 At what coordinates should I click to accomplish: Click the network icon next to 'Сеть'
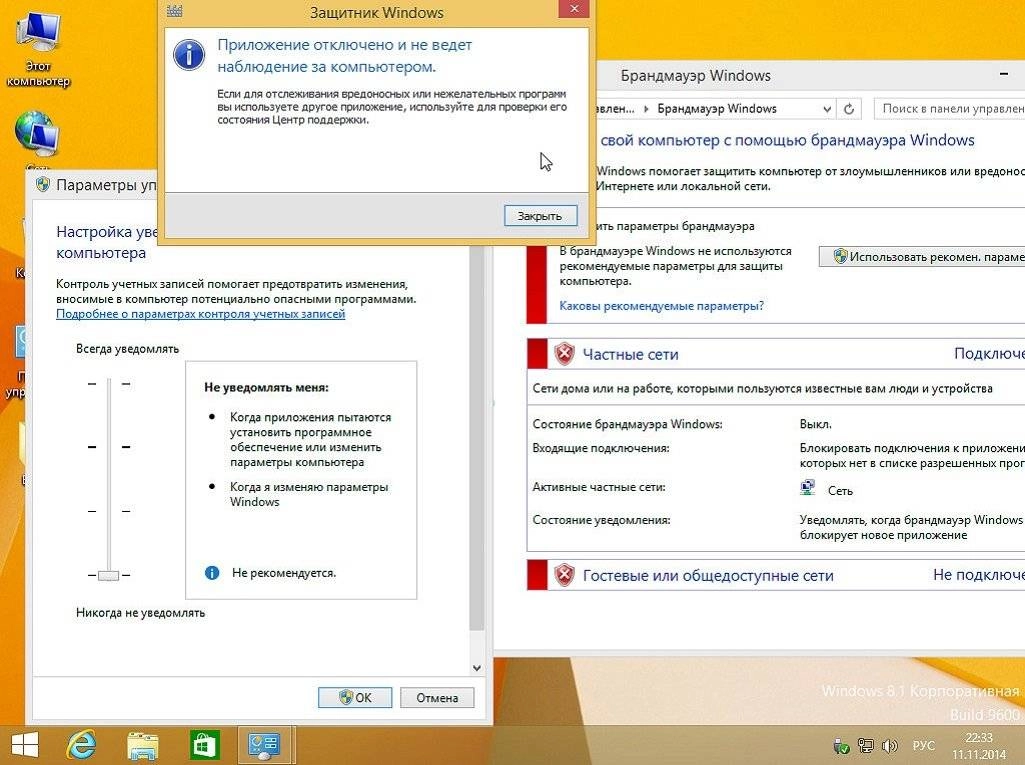(x=808, y=488)
